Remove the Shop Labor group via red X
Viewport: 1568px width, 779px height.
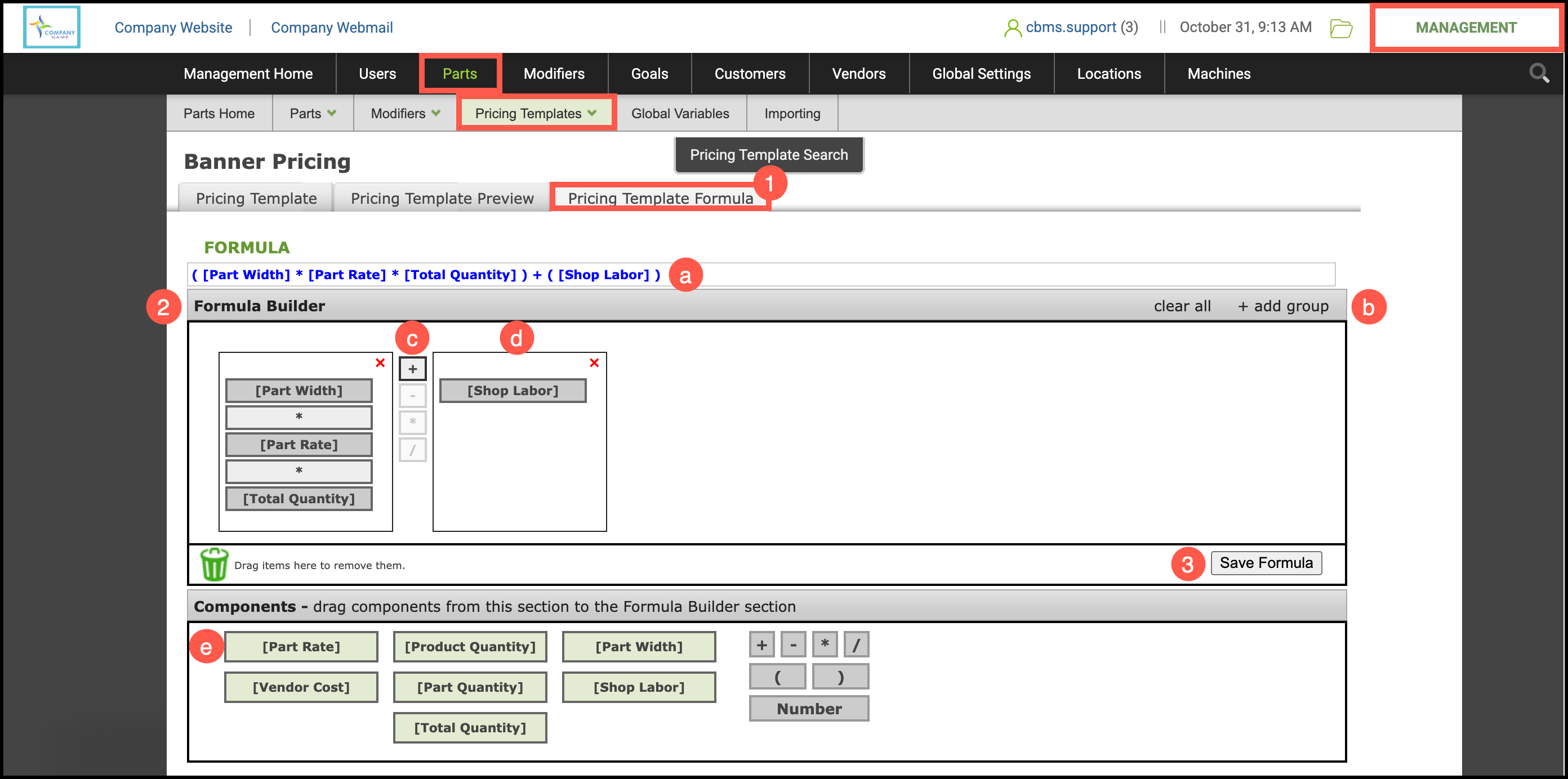pyautogui.click(x=594, y=363)
